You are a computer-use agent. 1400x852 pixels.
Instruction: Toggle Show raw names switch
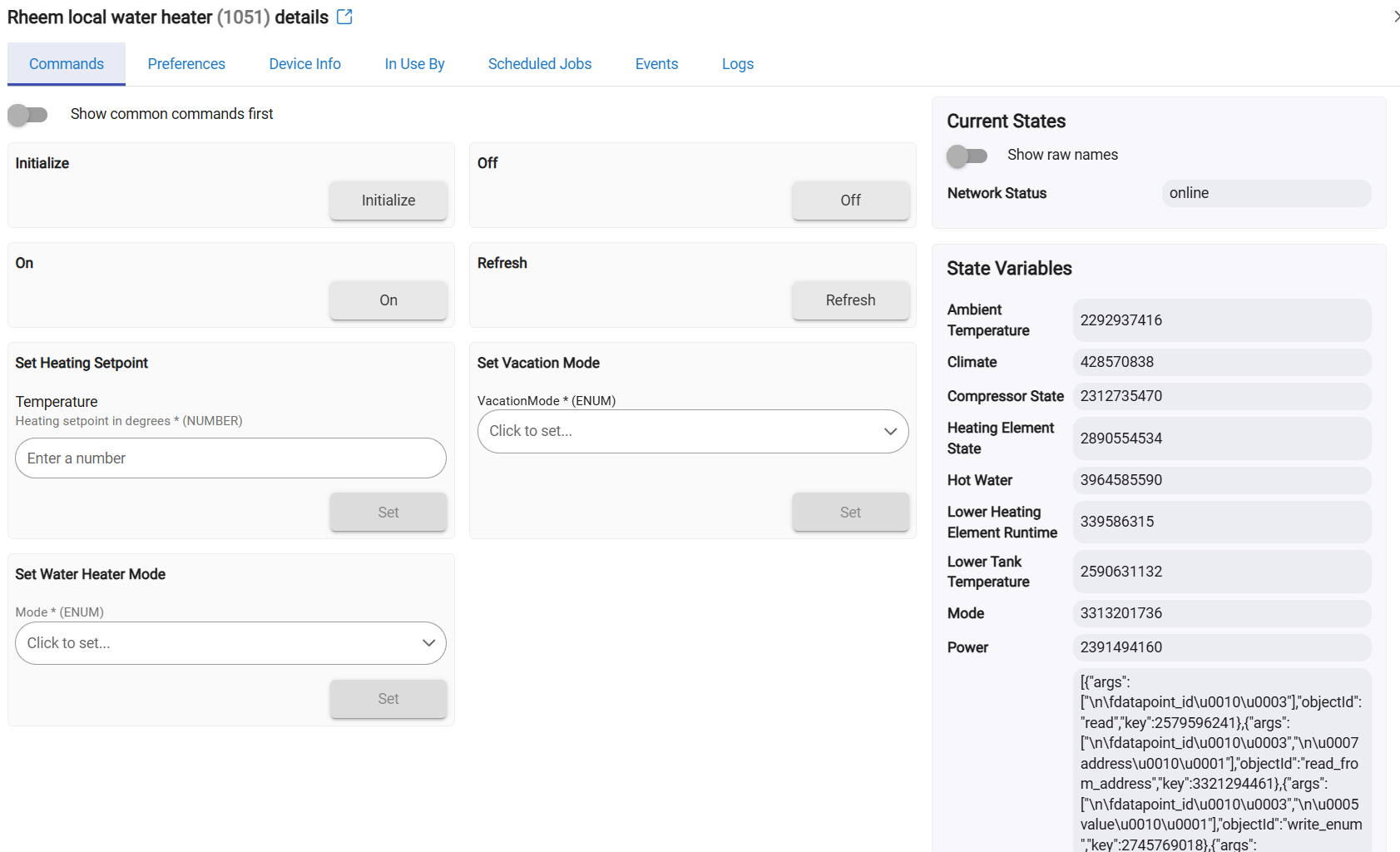click(x=967, y=156)
